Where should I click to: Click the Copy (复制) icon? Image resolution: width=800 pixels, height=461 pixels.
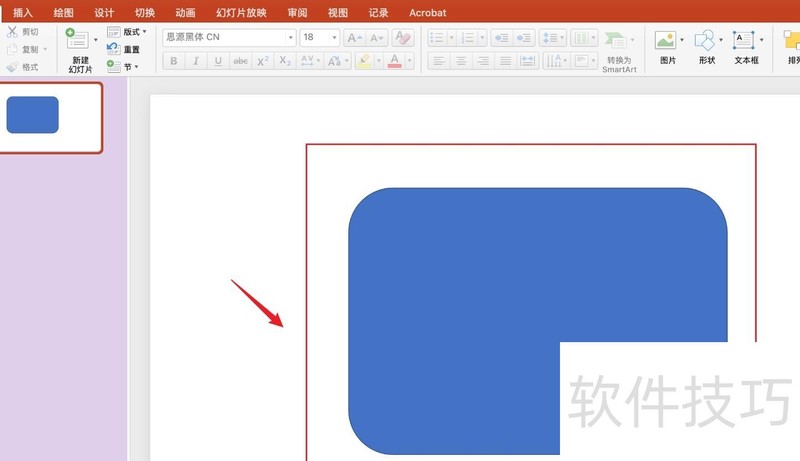[12, 49]
